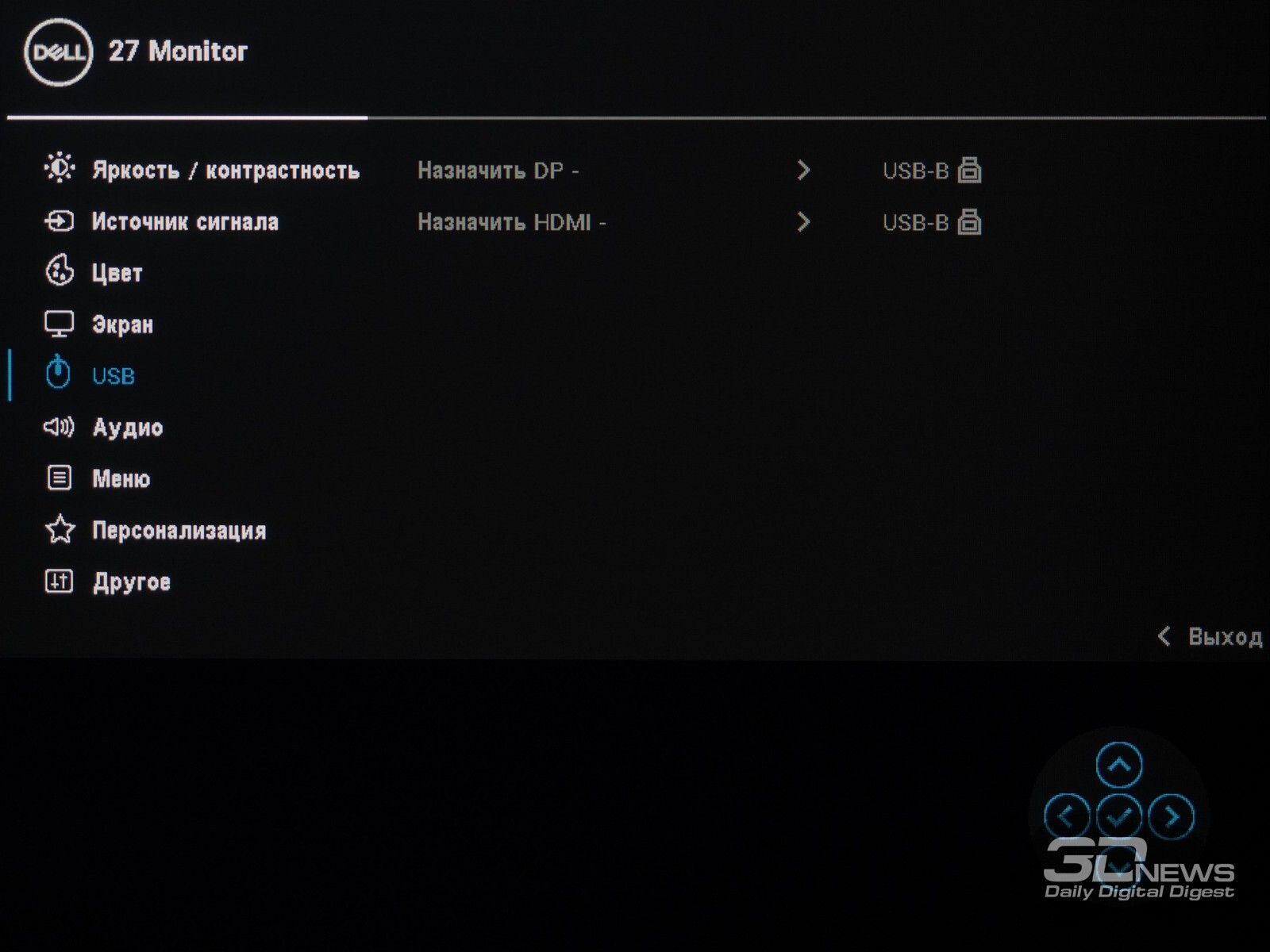Open the Аудио menu
The image size is (1270, 952).
click(x=128, y=428)
